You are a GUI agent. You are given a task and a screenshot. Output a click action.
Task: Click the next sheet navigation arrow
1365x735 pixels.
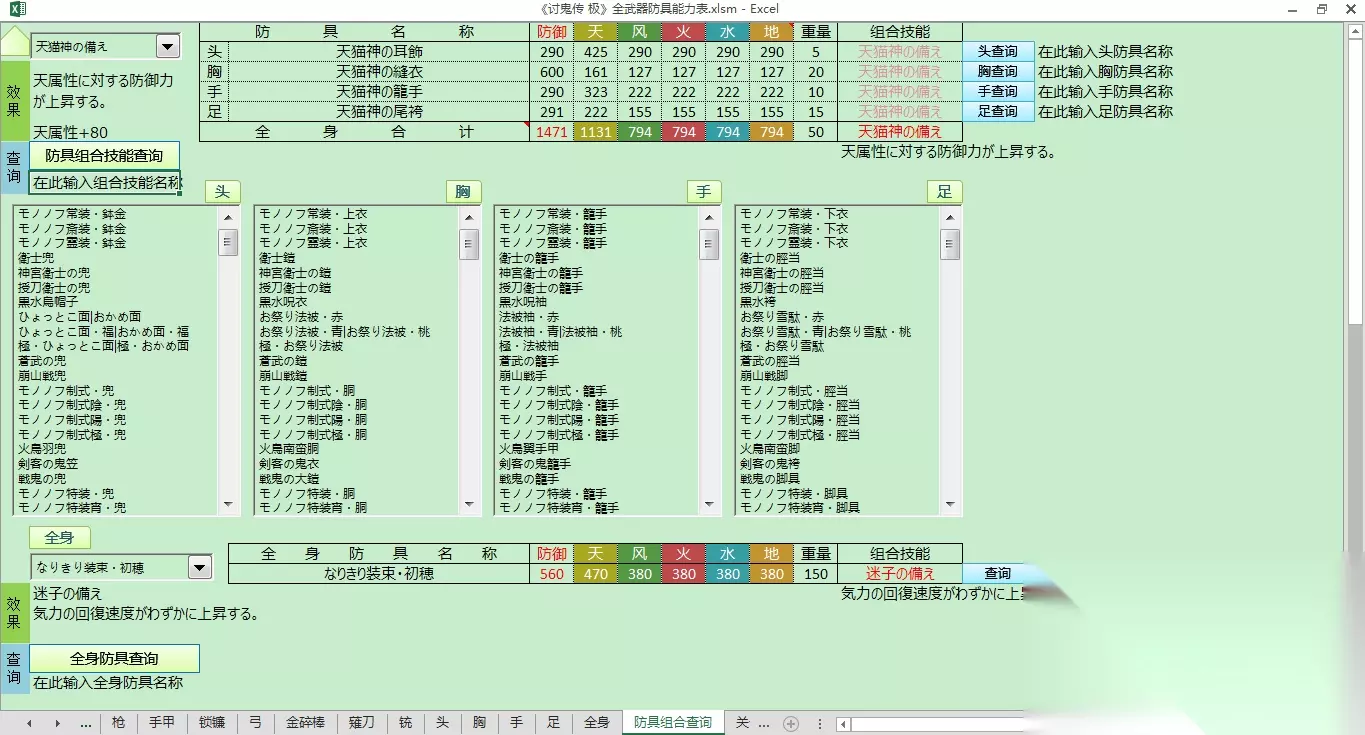coord(57,723)
